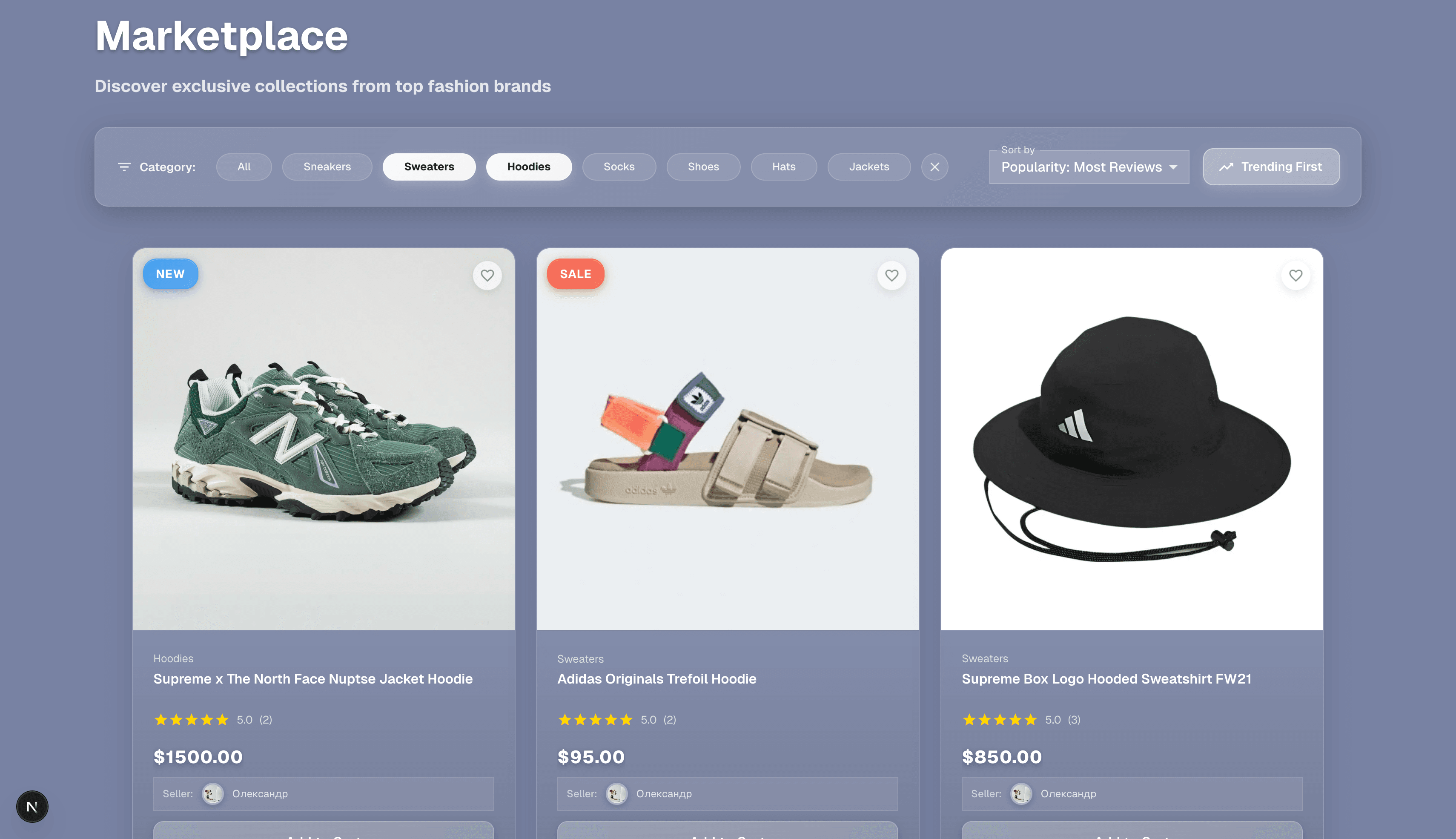Click seller avatar on the $1500 product

[x=212, y=793]
